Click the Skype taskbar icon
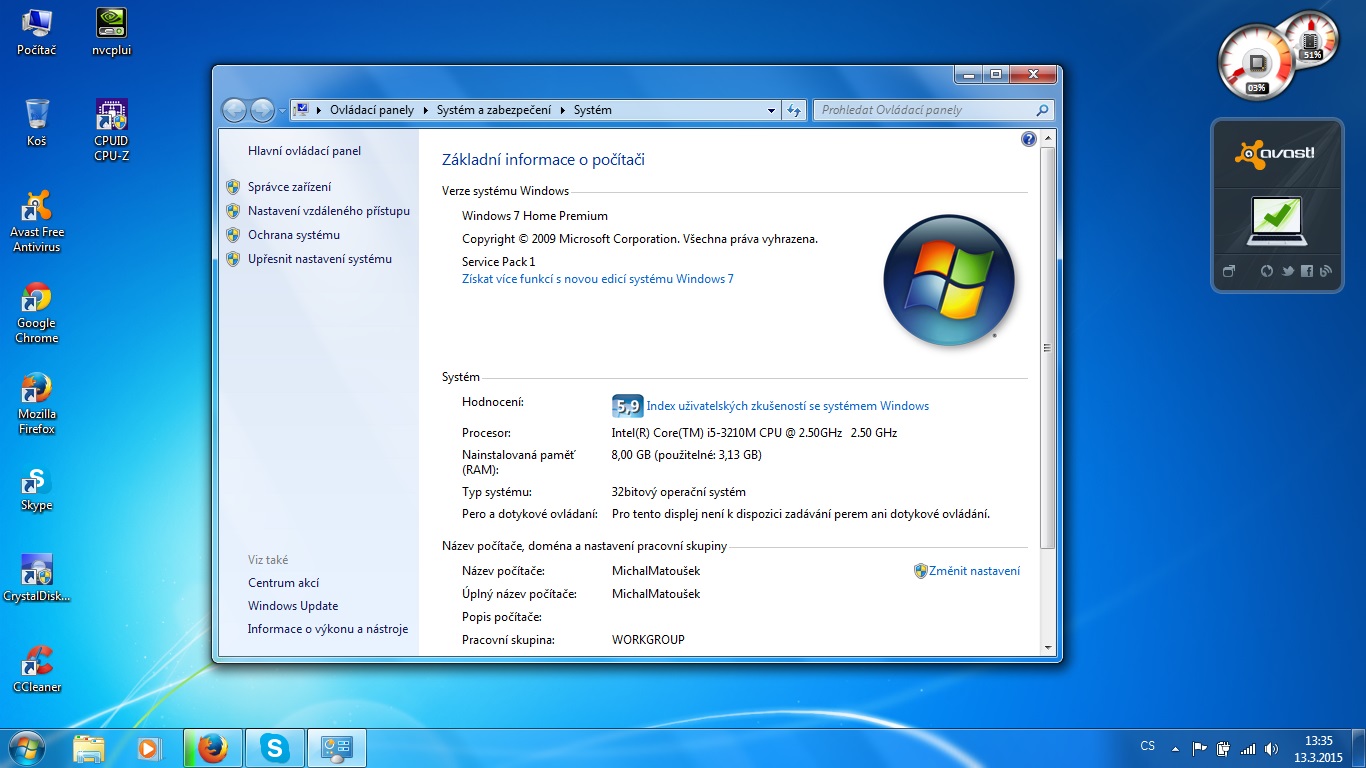This screenshot has width=1366, height=768. [x=274, y=748]
